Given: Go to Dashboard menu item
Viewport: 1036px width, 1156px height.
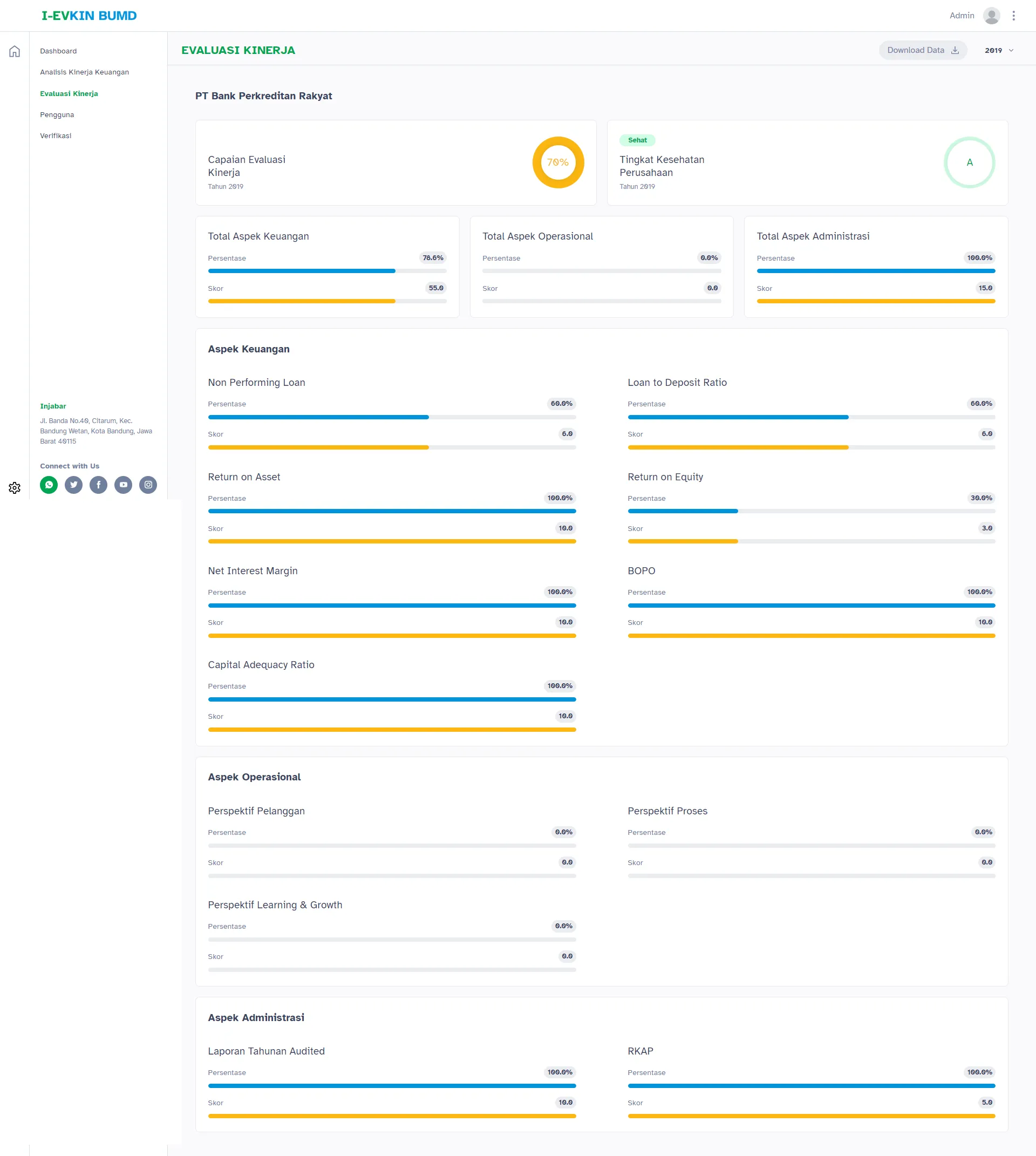Looking at the screenshot, I should (x=58, y=51).
